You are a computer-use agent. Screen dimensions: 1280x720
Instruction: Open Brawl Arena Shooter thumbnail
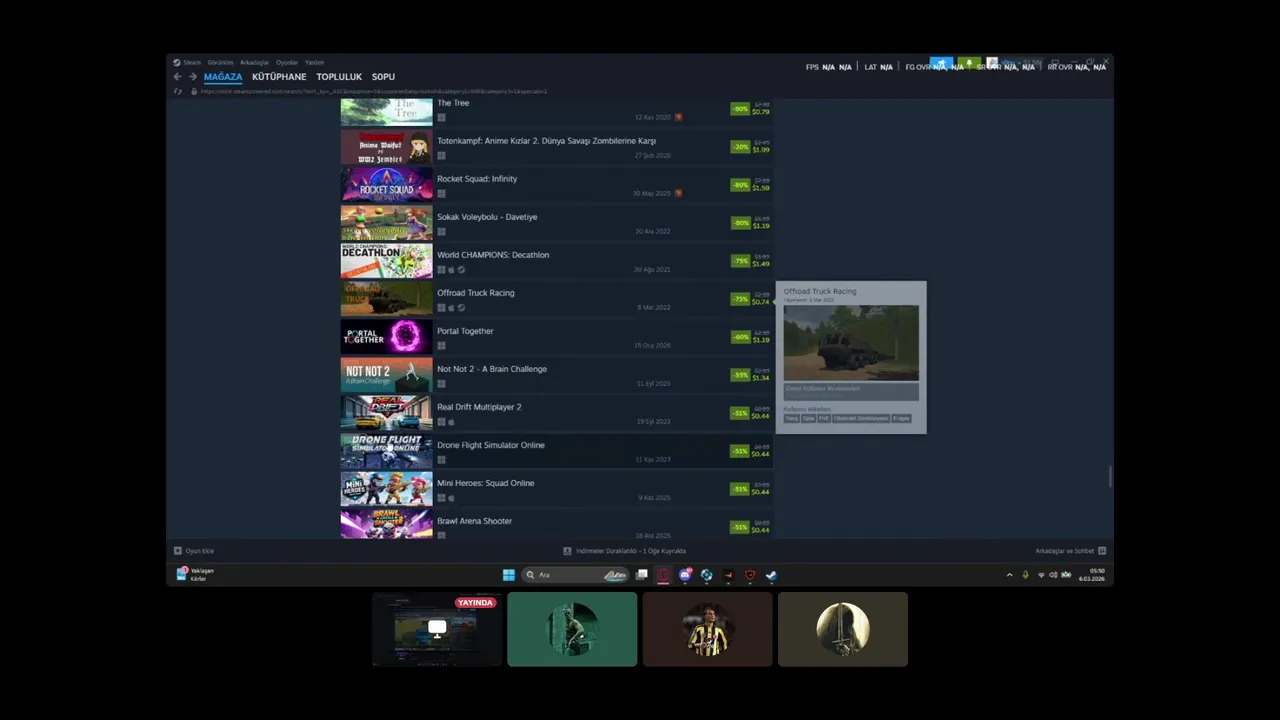pos(386,524)
